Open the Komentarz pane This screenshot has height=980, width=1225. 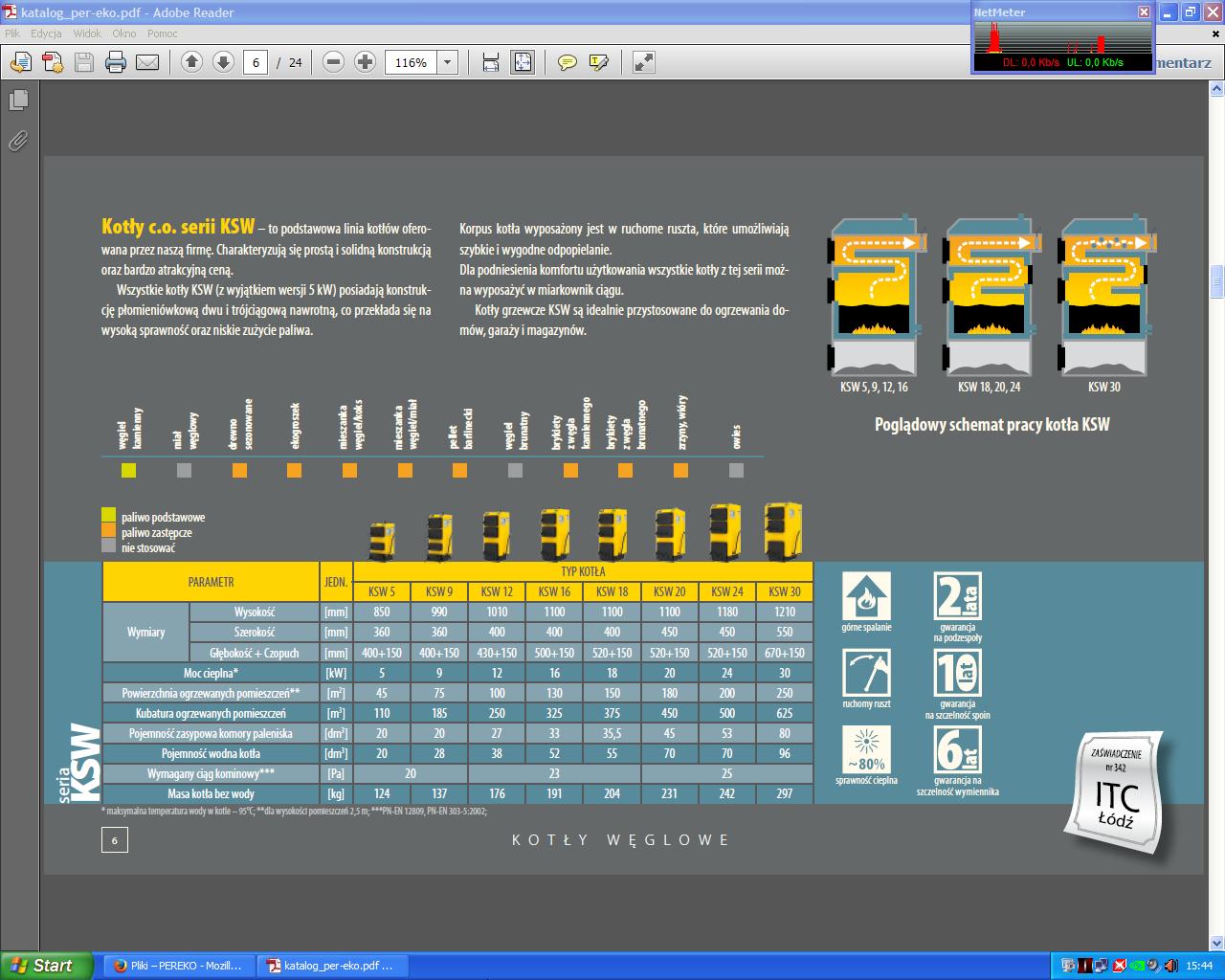pyautogui.click(x=1184, y=62)
